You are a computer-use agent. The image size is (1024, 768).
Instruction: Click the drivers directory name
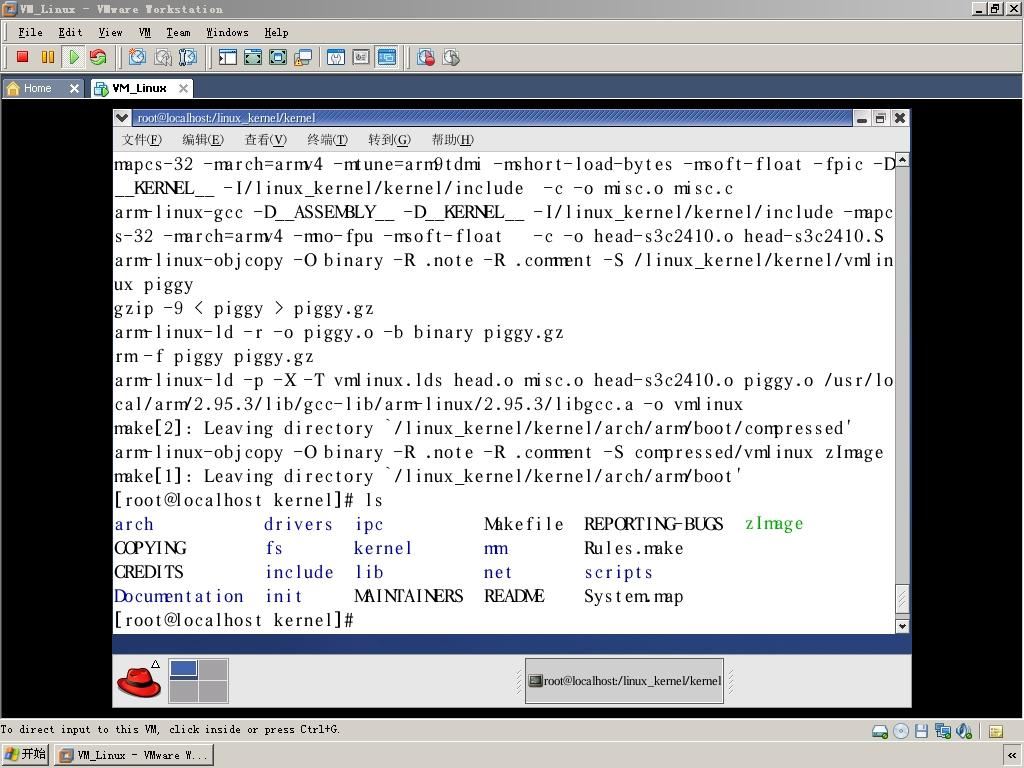(x=298, y=524)
